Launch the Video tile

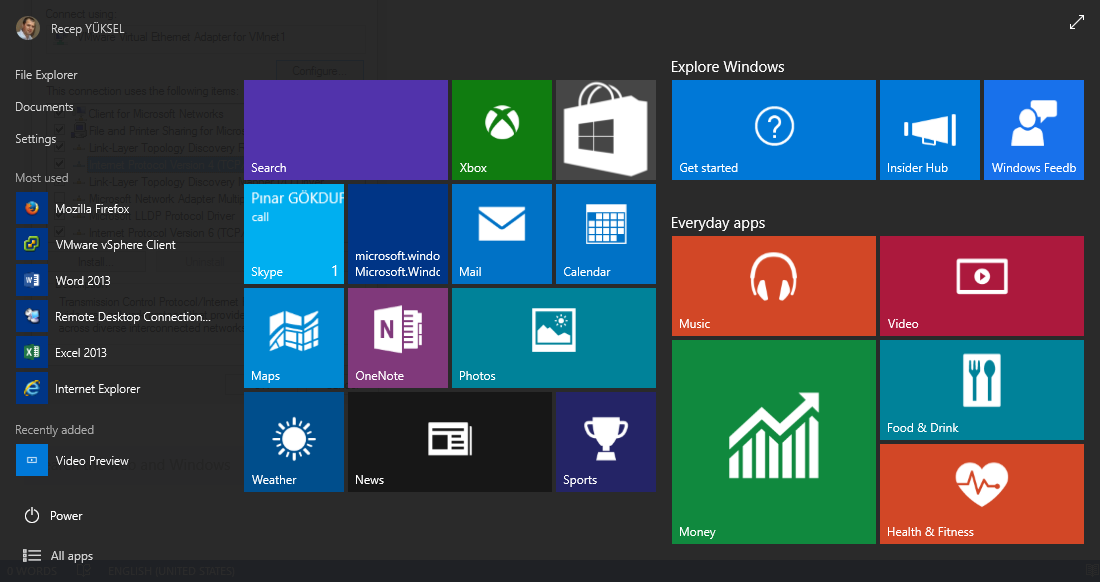click(981, 286)
